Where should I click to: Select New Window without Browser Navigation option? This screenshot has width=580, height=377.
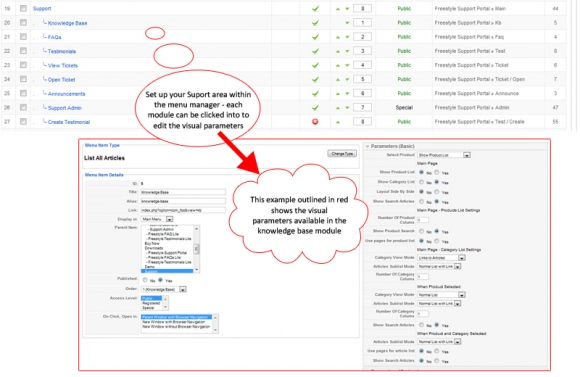coord(176,327)
